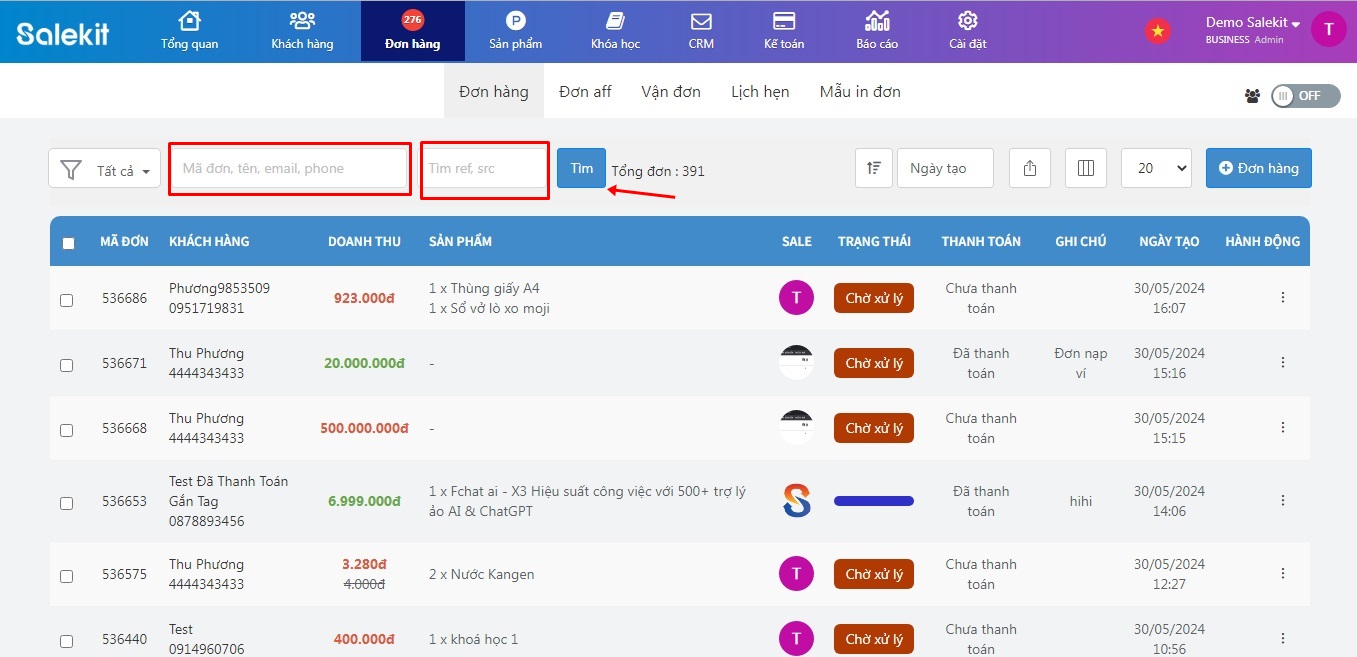Open the page size dropdown showing 20
Image resolution: width=1357 pixels, height=657 pixels.
[1156, 168]
